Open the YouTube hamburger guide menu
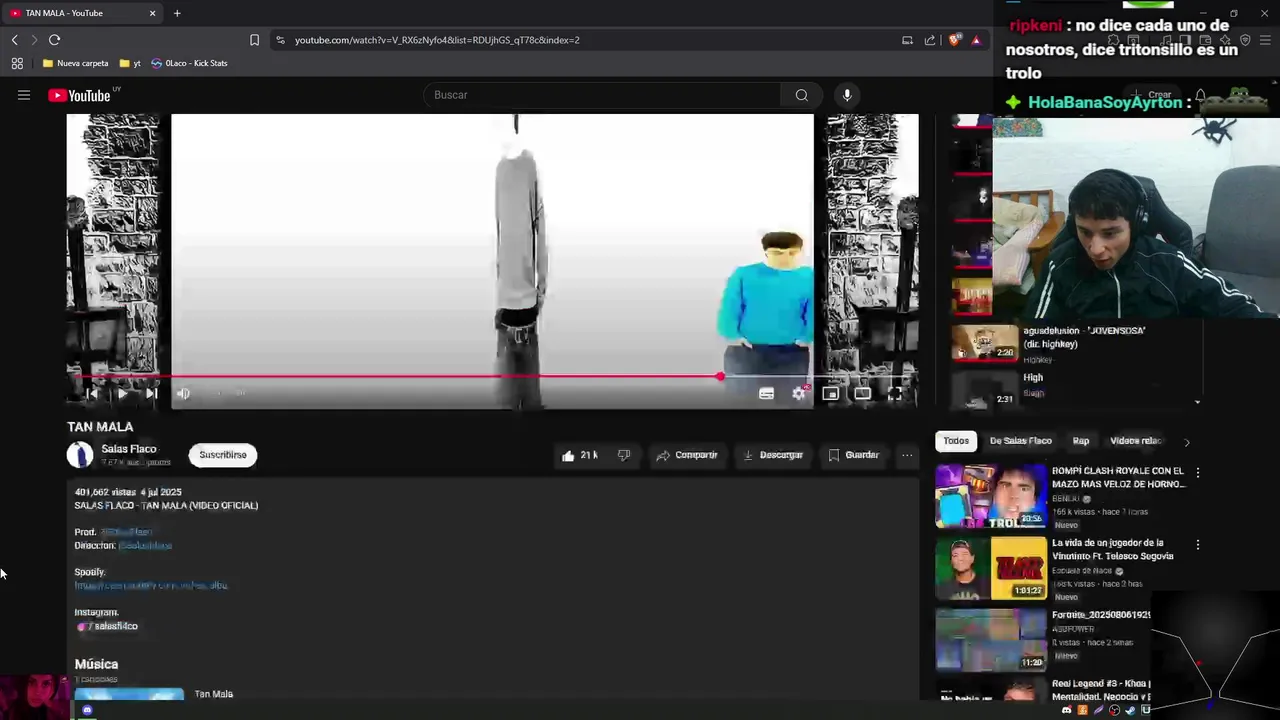This screenshot has height=720, width=1280. (x=24, y=95)
